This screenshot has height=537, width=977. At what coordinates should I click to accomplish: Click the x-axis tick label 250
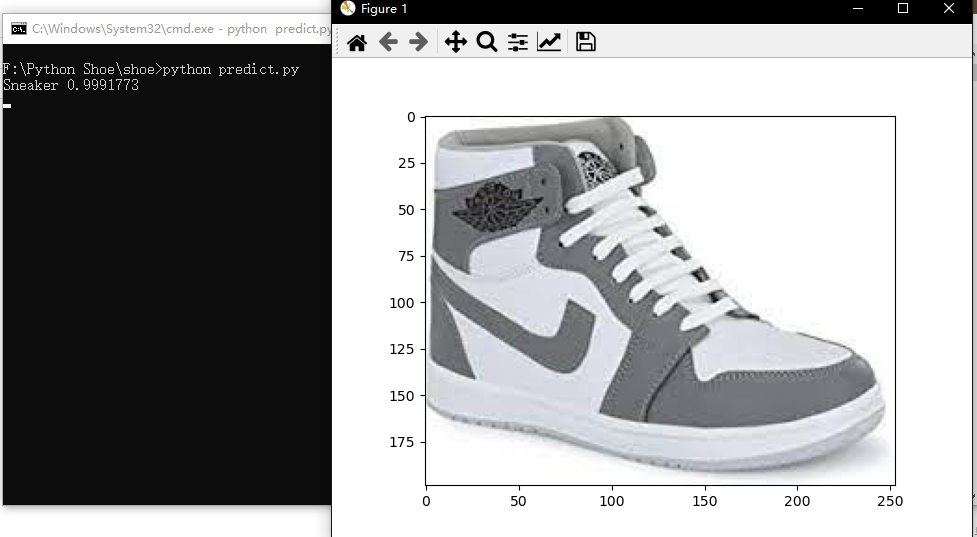(x=890, y=501)
